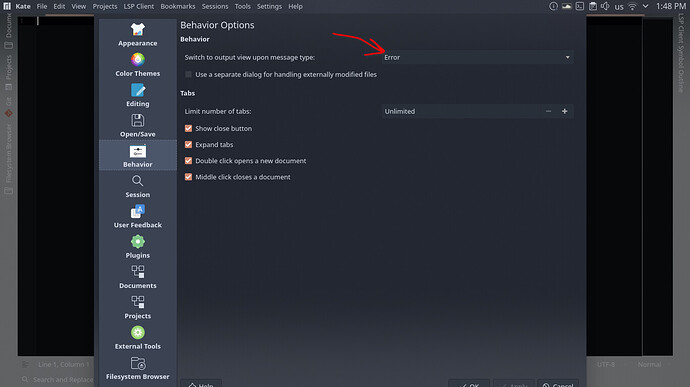690x387 pixels.
Task: Go to the Editing settings page
Action: (x=138, y=96)
